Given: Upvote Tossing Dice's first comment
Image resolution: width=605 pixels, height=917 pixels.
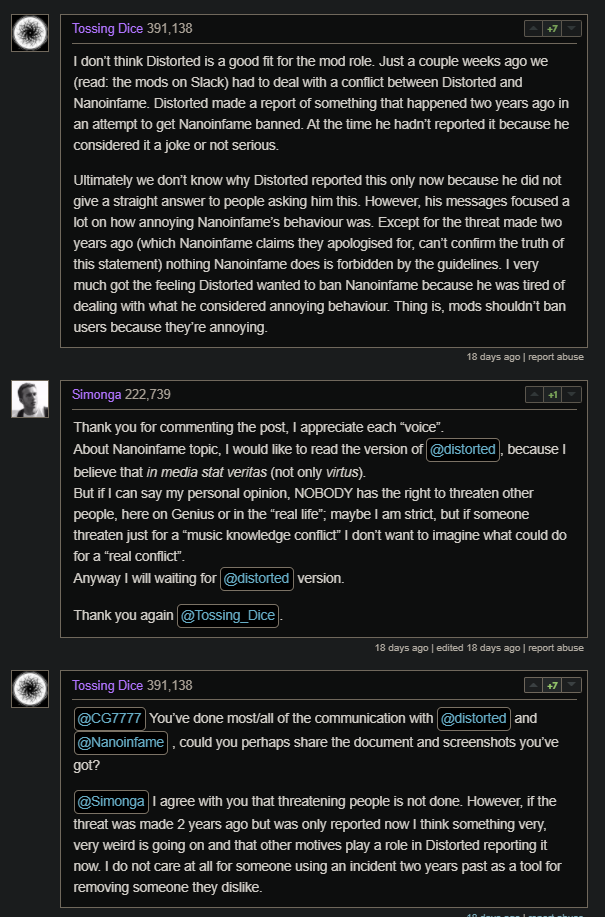Looking at the screenshot, I should click(533, 28).
